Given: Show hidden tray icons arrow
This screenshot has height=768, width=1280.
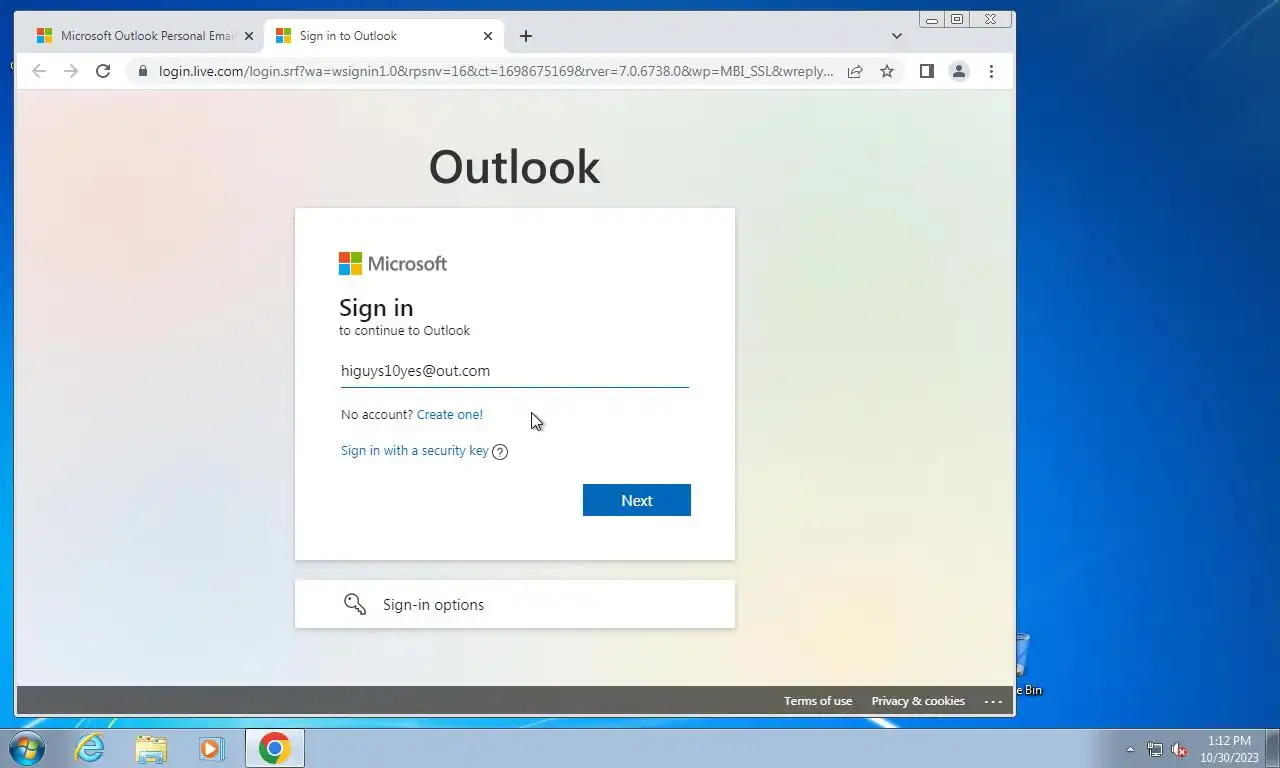Looking at the screenshot, I should click(x=1131, y=749).
